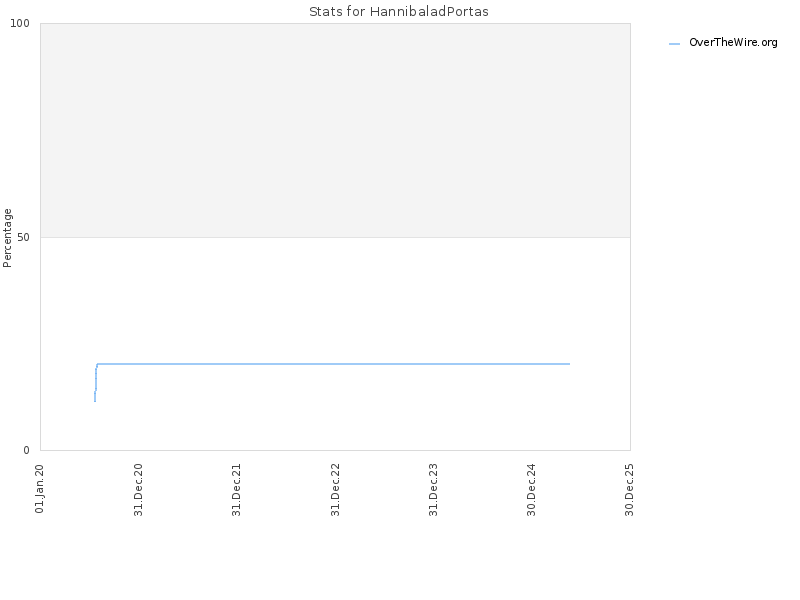Click the 31.Dec.23 date label
The height and width of the screenshot is (600, 800).
(433, 490)
